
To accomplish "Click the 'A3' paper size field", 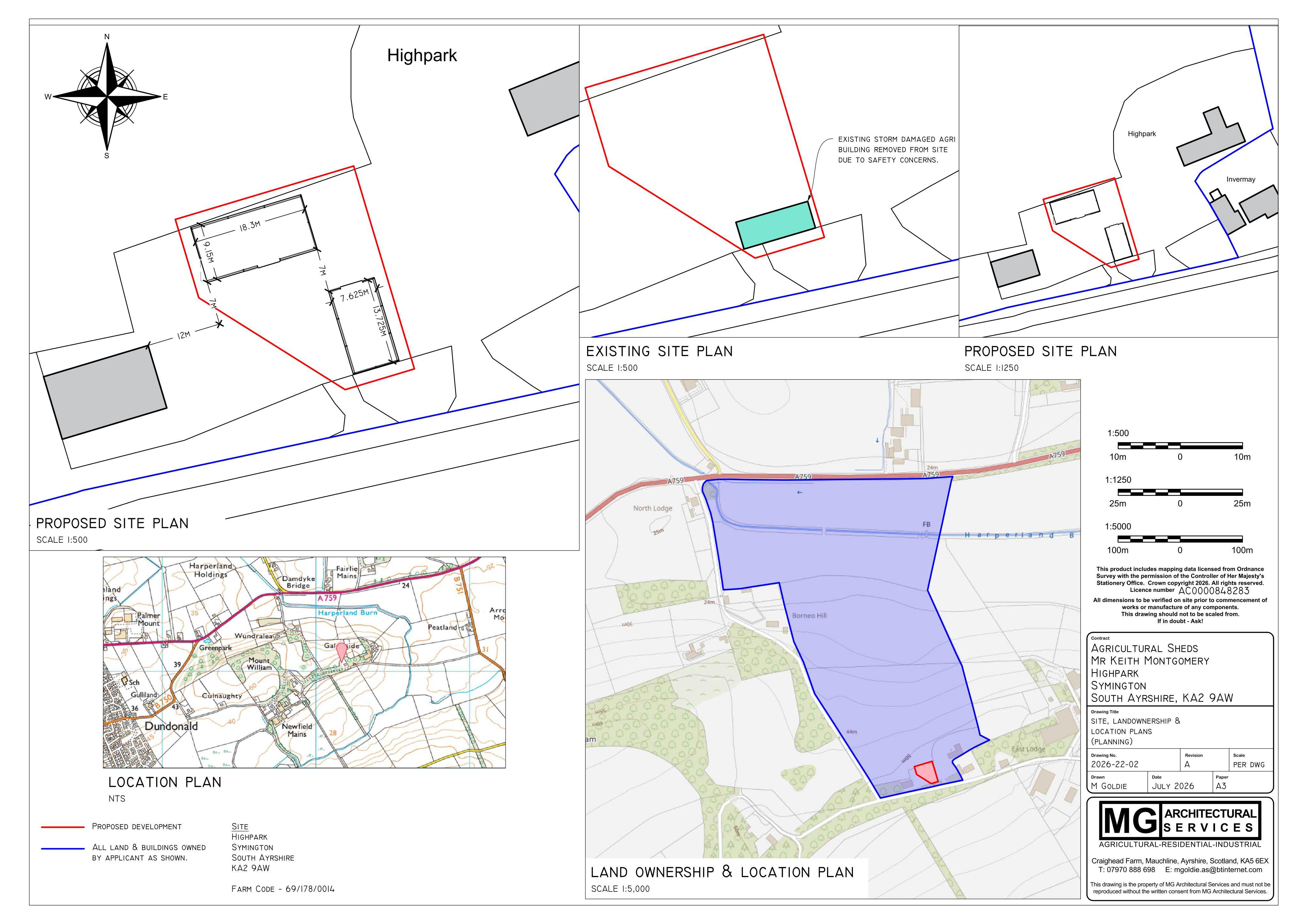I will click(1221, 786).
